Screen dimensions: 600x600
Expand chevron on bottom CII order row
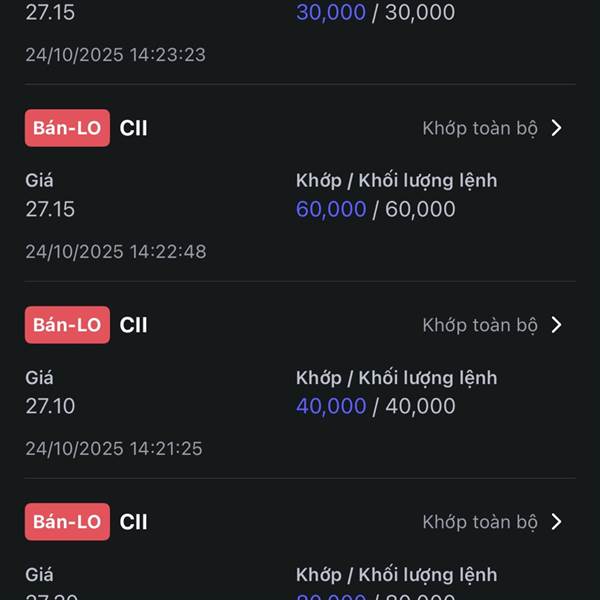557,522
